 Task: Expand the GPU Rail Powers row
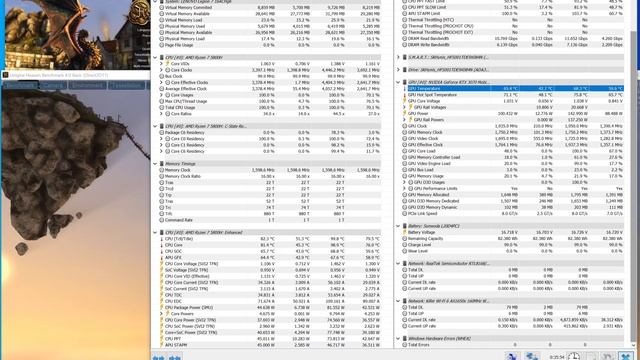pyautogui.click(x=404, y=120)
